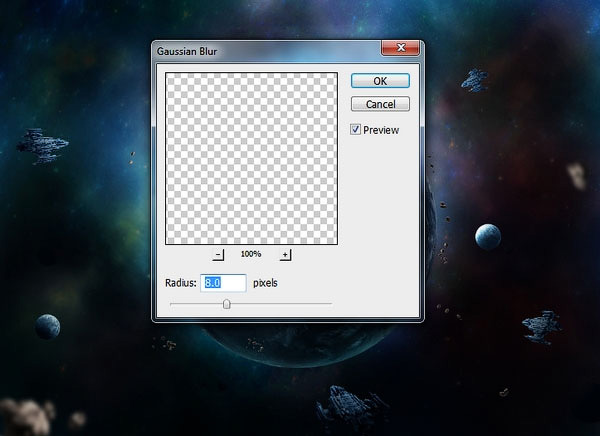
Task: Click the small planet at canvas lower left
Action: tap(47, 326)
